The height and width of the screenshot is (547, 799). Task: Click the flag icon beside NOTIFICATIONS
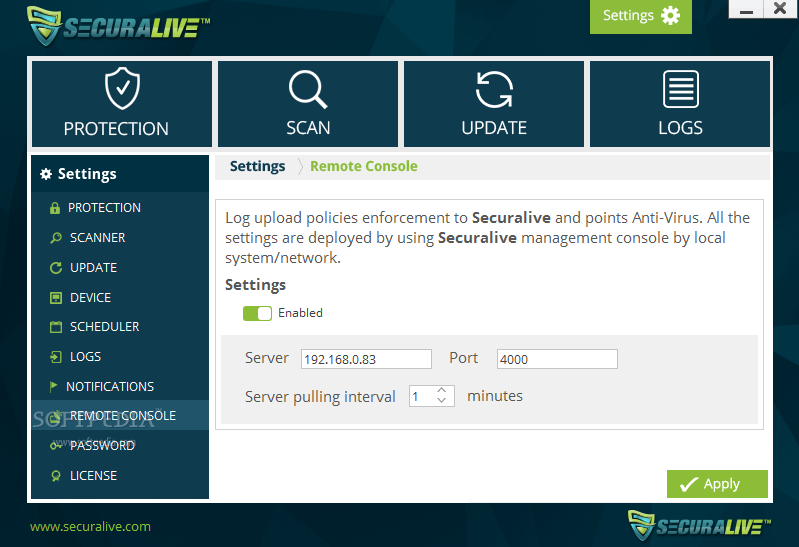[x=54, y=386]
